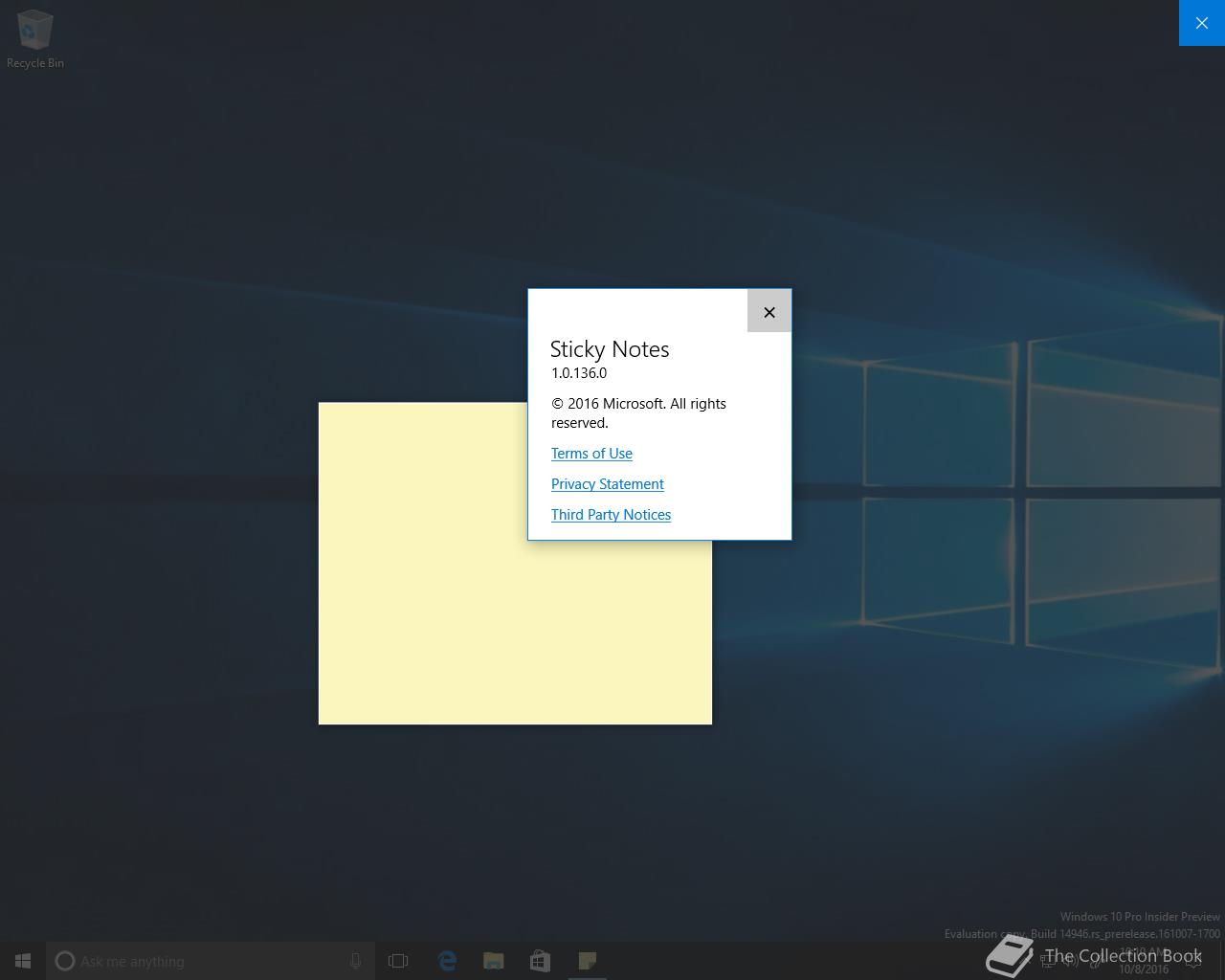Open the Privacy Statement link

click(x=607, y=483)
